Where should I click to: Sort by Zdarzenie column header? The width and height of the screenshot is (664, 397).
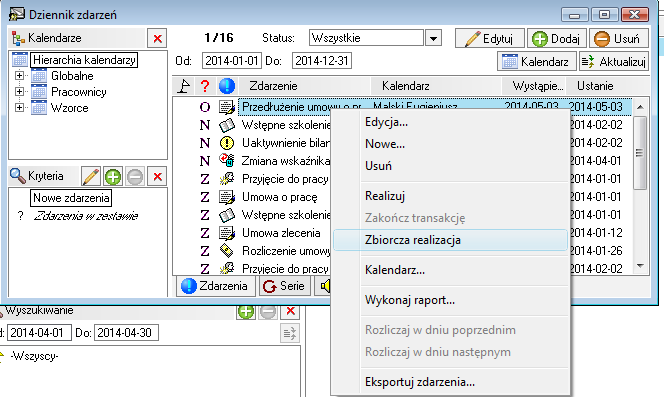click(304, 86)
